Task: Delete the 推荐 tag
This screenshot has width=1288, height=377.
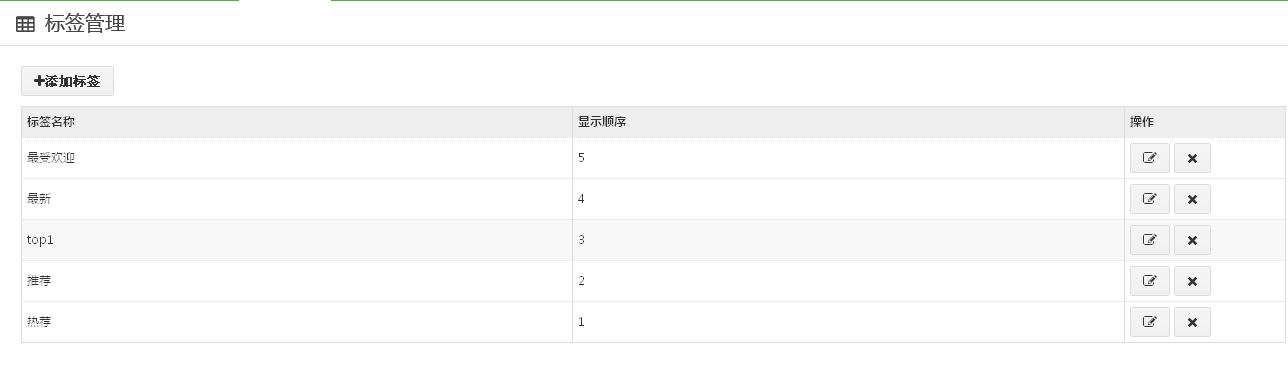Action: click(x=1192, y=281)
